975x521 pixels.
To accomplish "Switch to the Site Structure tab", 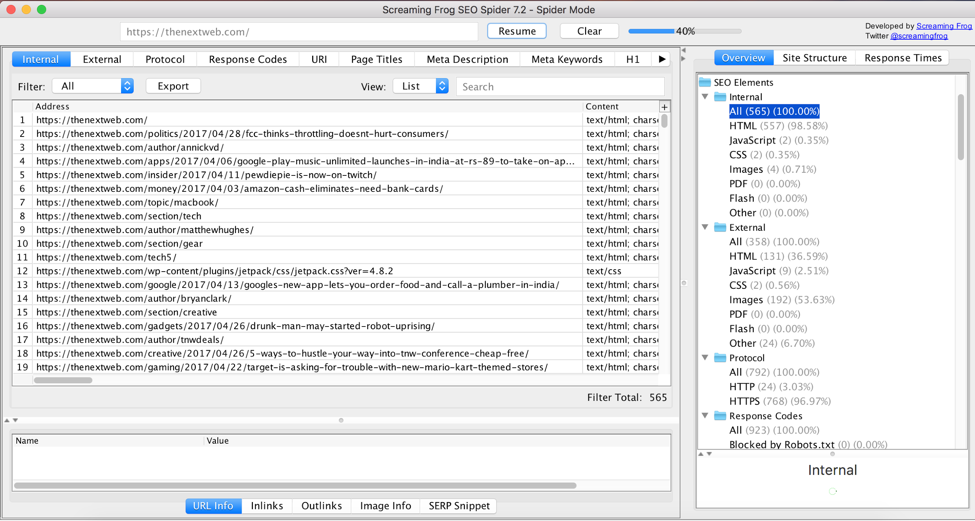I will (815, 58).
